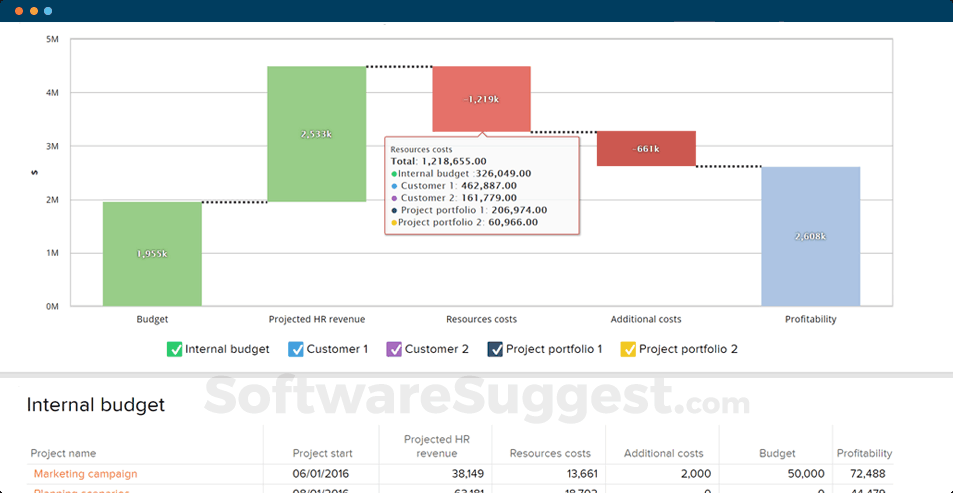The width and height of the screenshot is (953, 493).
Task: Open the Marketing campaign project link
Action: 85,474
